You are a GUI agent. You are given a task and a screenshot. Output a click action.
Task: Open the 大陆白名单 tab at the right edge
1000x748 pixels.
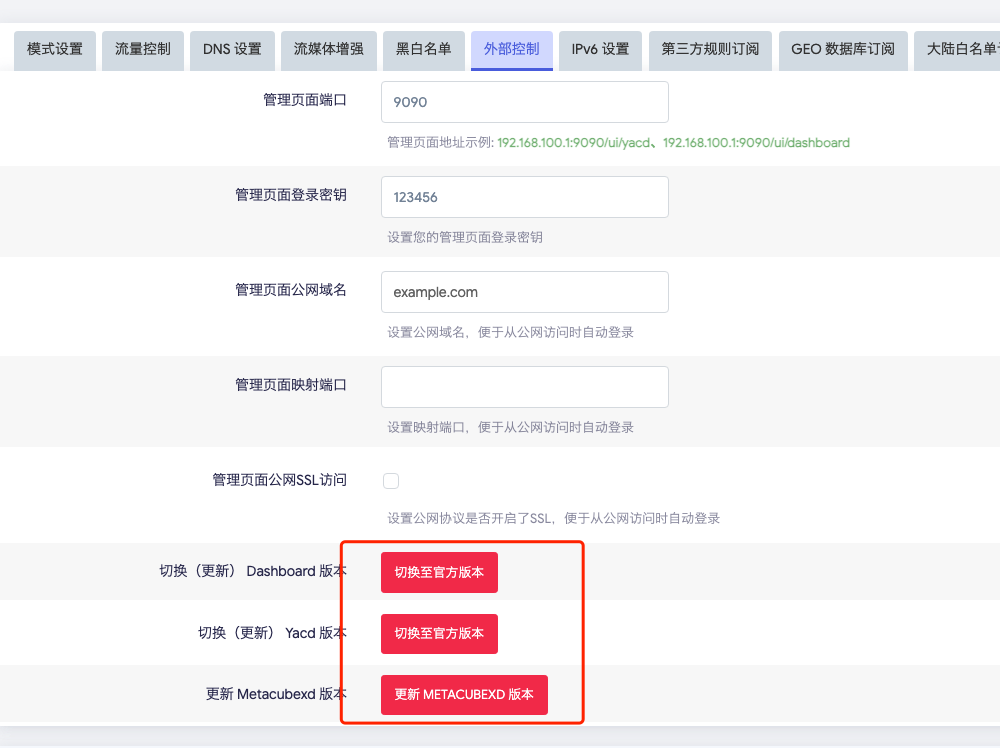(961, 49)
